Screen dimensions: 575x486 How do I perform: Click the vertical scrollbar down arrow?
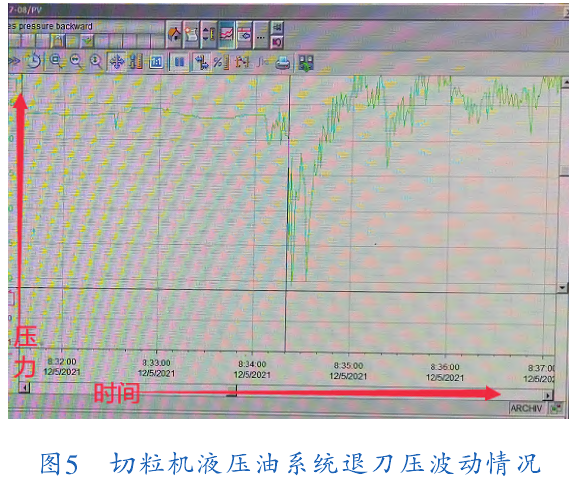pos(563,288)
